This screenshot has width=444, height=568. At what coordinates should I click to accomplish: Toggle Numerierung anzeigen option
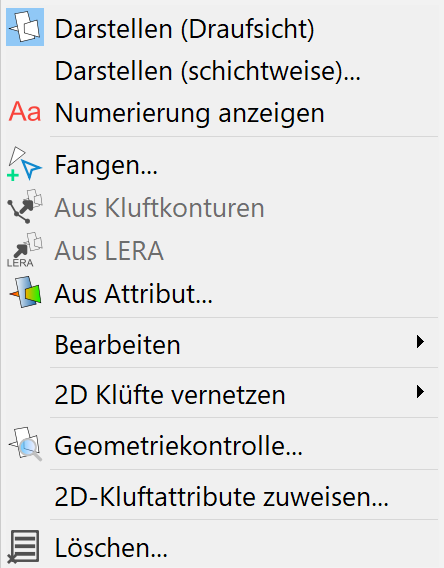(x=189, y=113)
